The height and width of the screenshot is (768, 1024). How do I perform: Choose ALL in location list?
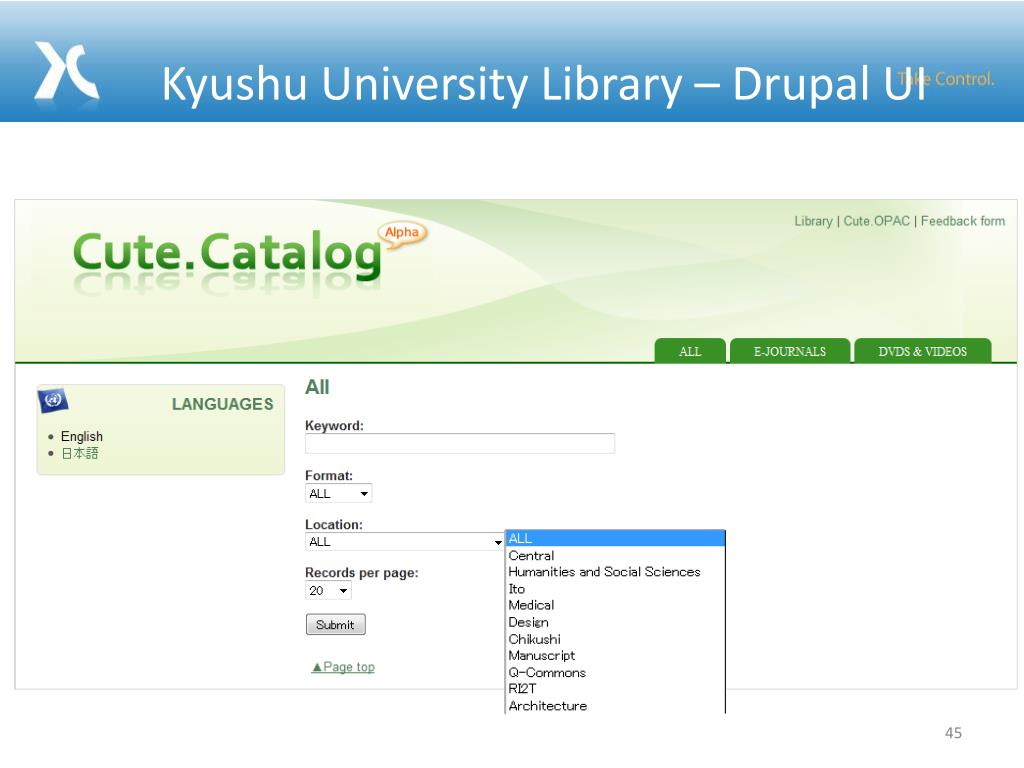point(615,538)
